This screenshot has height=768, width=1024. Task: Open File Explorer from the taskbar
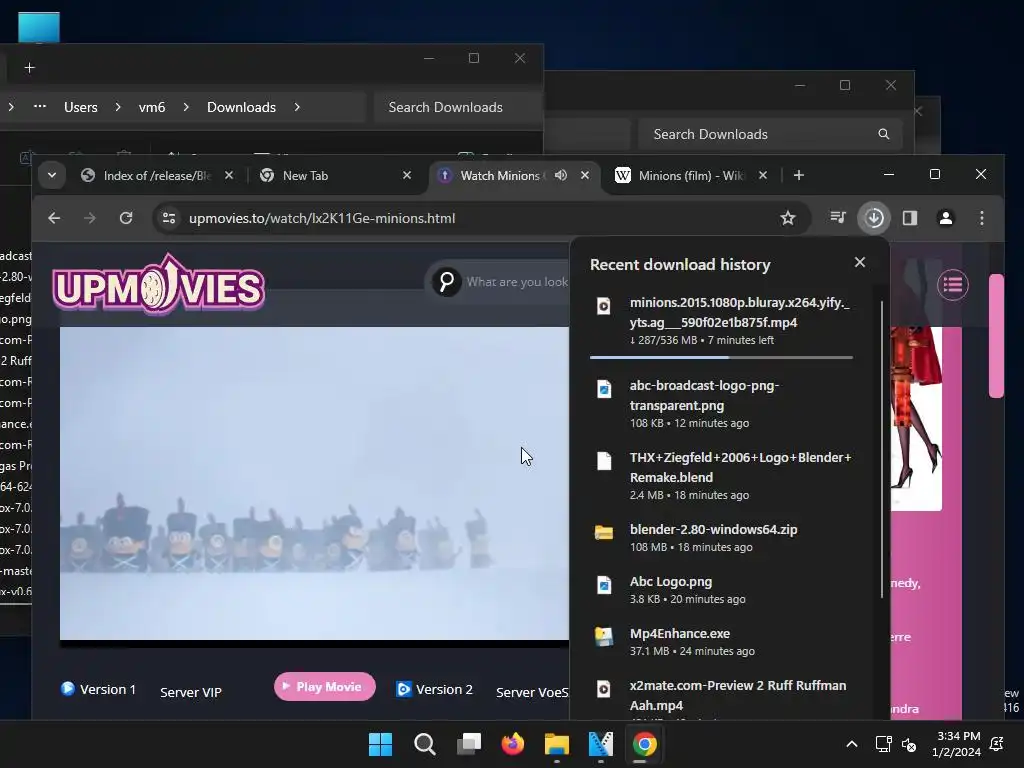coord(557,744)
